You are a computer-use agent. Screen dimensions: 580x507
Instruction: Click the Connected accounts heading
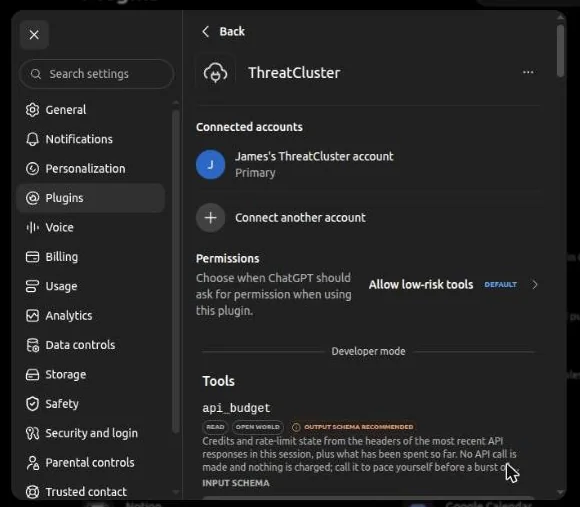(249, 127)
